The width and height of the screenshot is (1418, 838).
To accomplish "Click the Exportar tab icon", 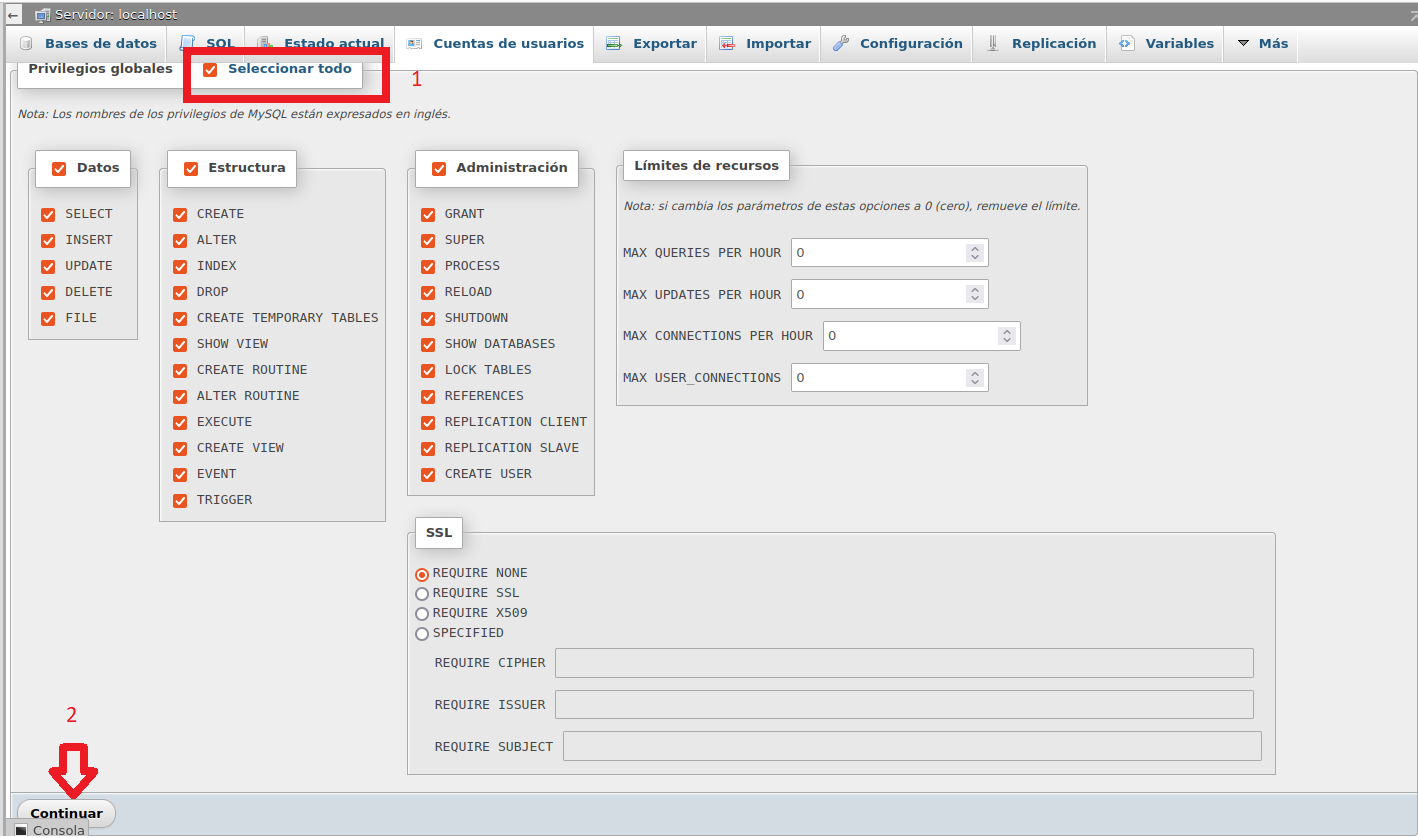I will [x=614, y=44].
